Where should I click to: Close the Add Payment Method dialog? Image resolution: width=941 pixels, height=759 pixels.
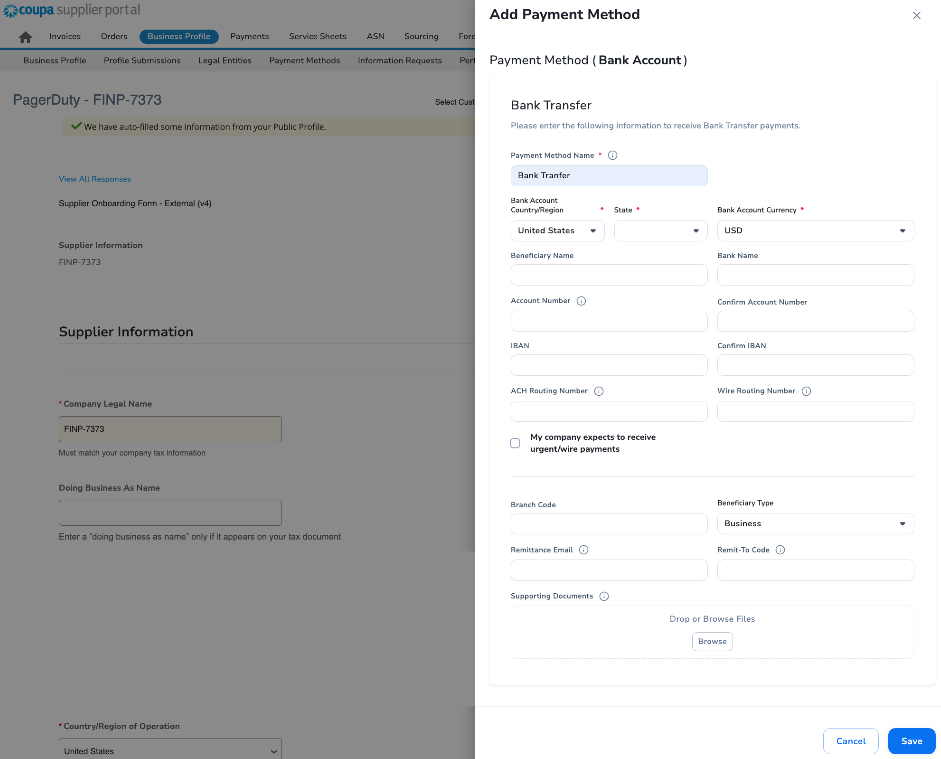tap(917, 16)
